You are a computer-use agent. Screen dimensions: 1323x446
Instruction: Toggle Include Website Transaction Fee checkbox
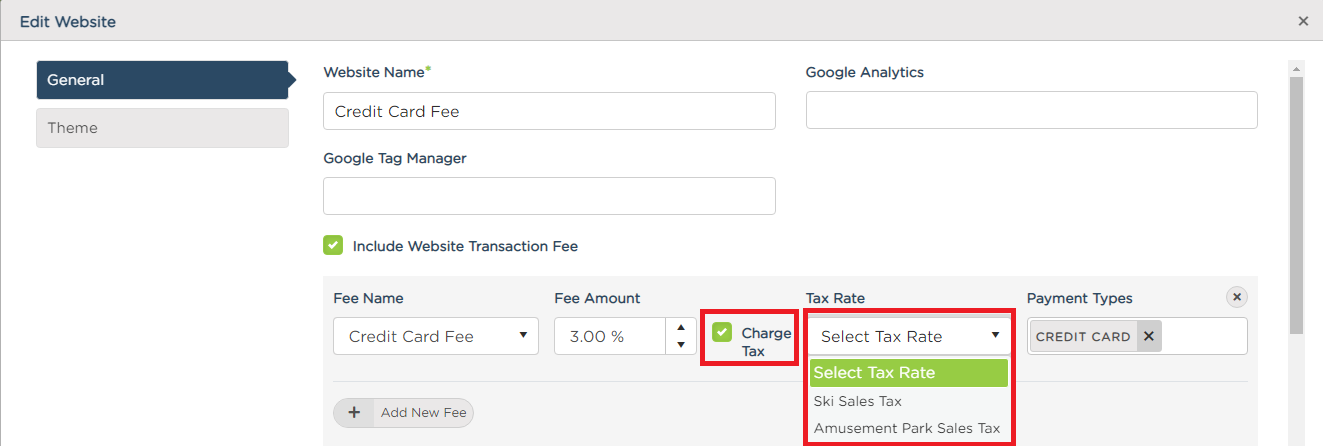pos(333,245)
